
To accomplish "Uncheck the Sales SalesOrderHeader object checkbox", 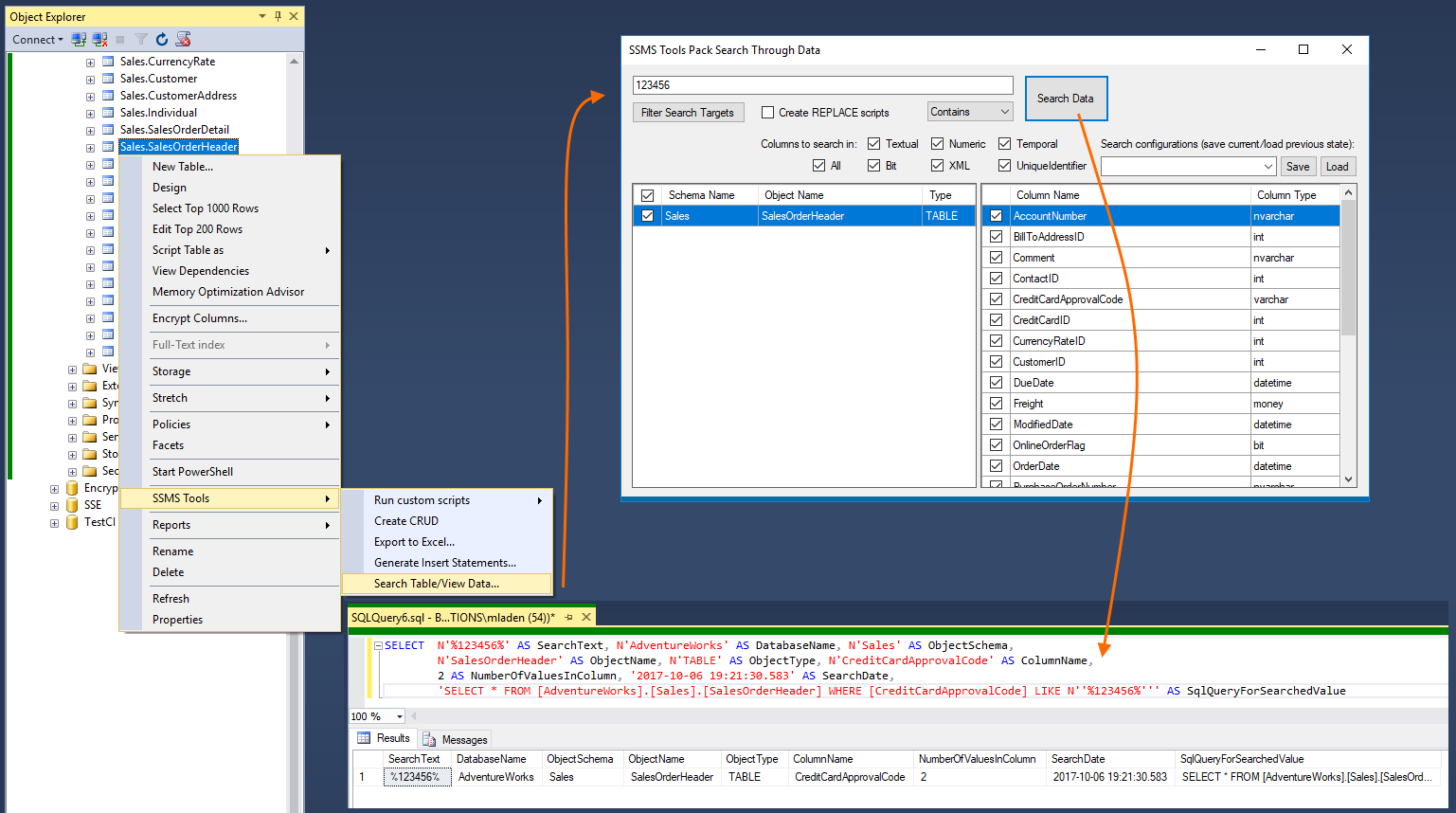I will point(648,216).
